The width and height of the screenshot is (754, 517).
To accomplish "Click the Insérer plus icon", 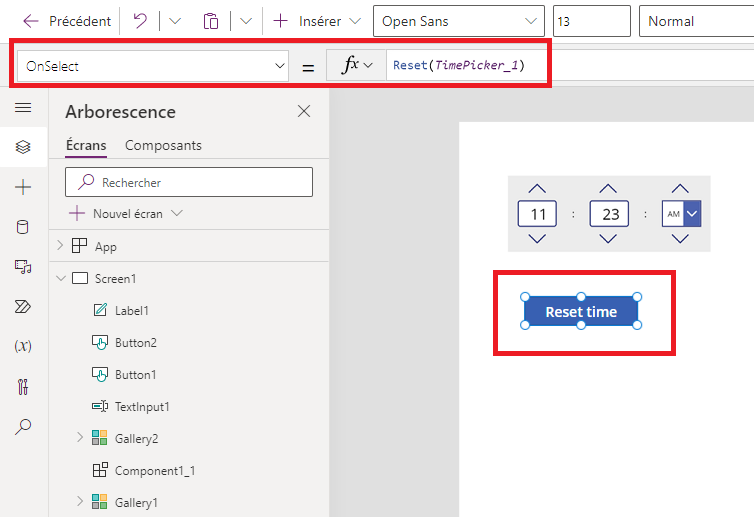I will click(x=280, y=21).
